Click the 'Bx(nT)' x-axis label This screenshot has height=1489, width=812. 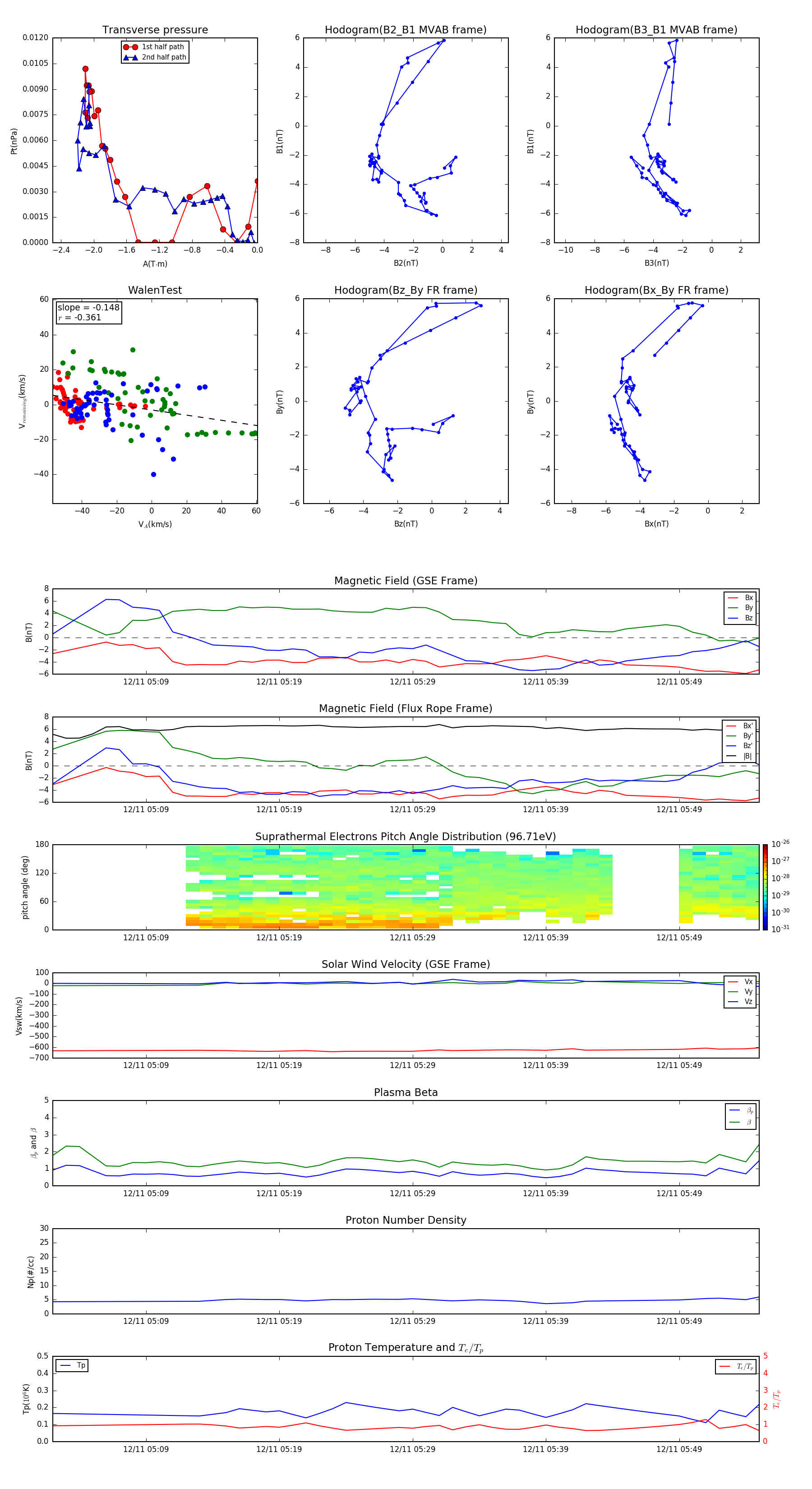point(656,524)
